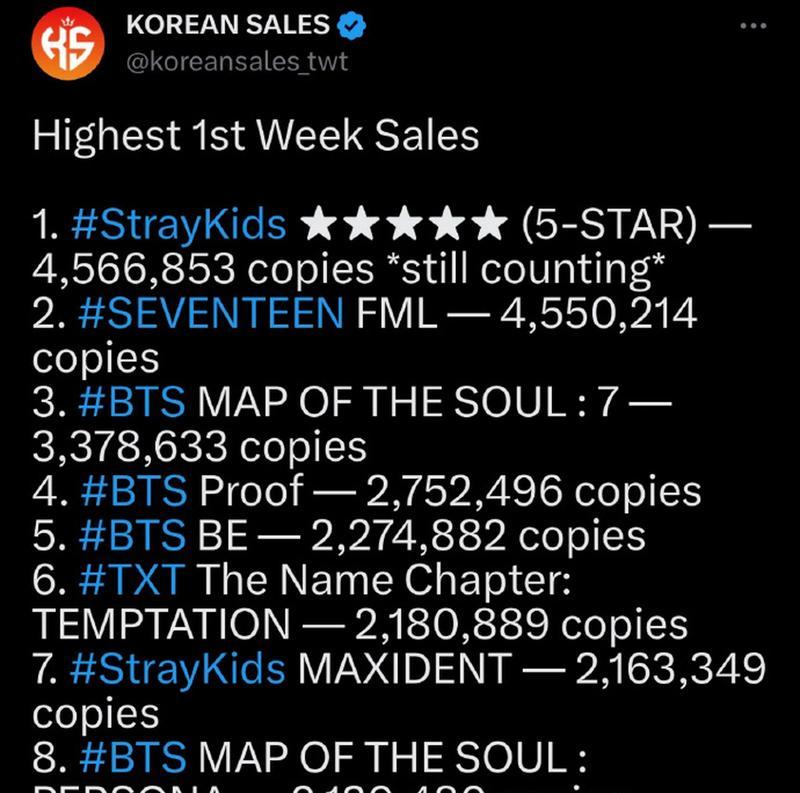The height and width of the screenshot is (793, 800).
Task: Click the blue verified badge
Action: (352, 25)
